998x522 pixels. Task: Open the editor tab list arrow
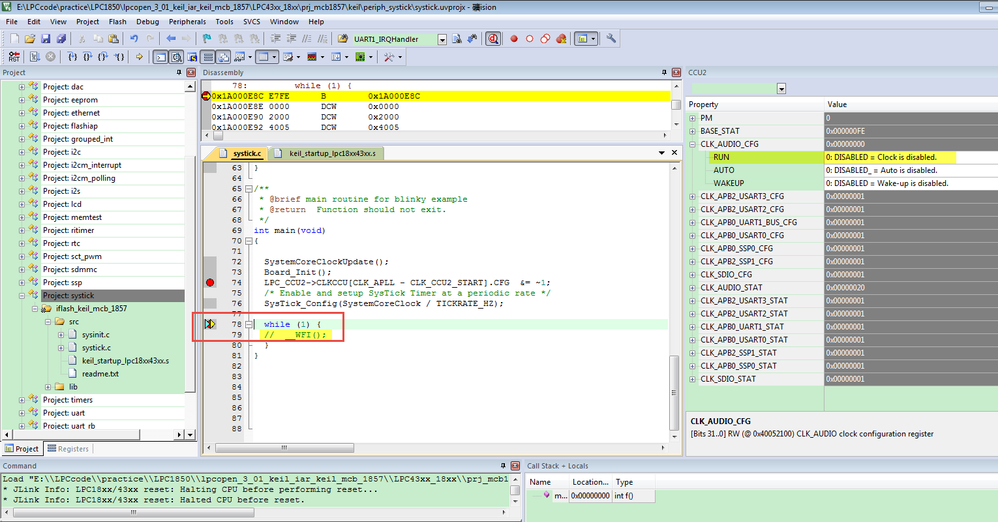pos(662,153)
